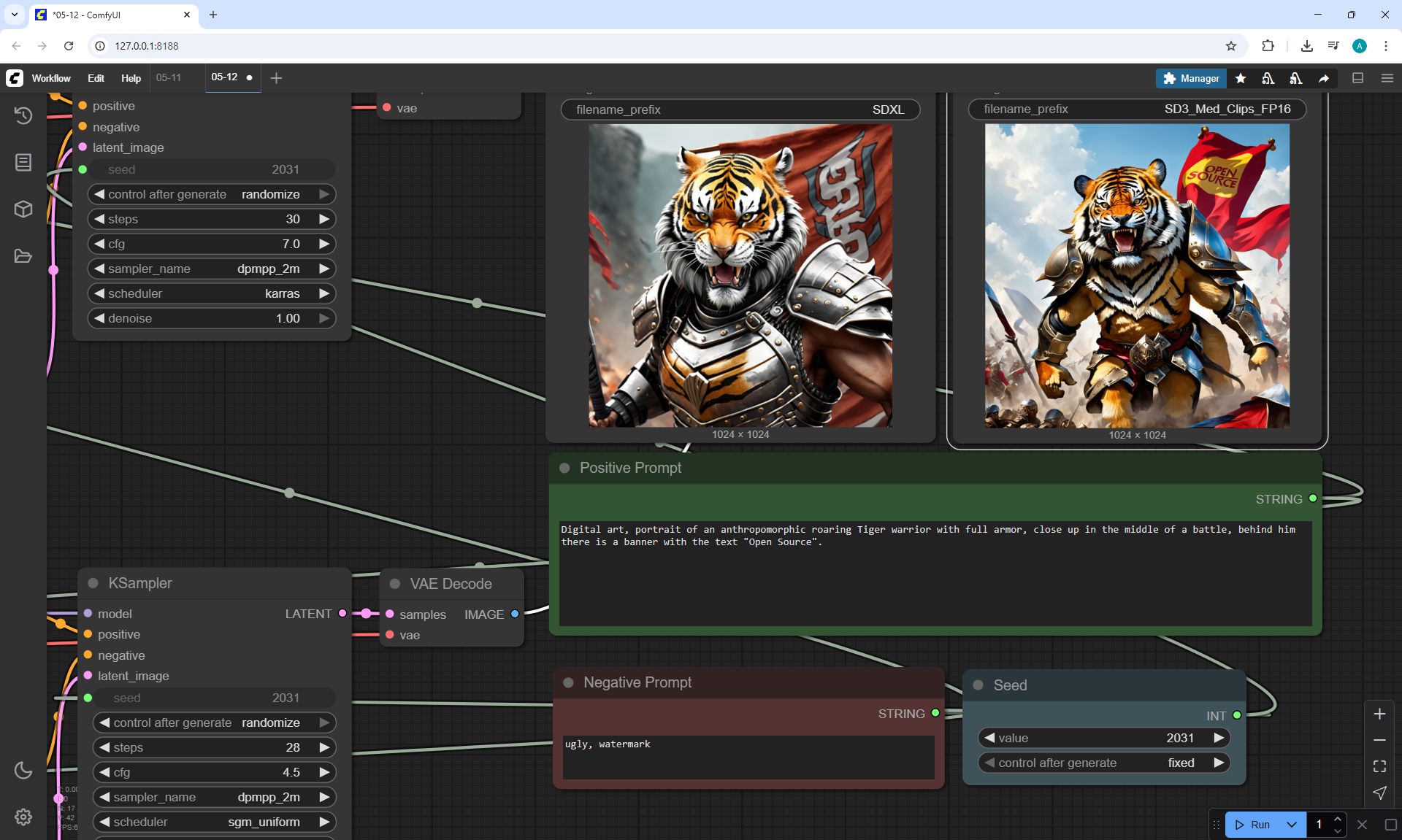Open the node library cube icon

(x=23, y=209)
